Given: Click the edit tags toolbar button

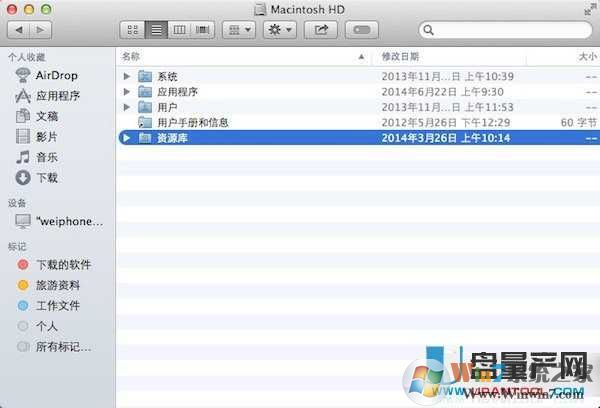Looking at the screenshot, I should coord(362,30).
